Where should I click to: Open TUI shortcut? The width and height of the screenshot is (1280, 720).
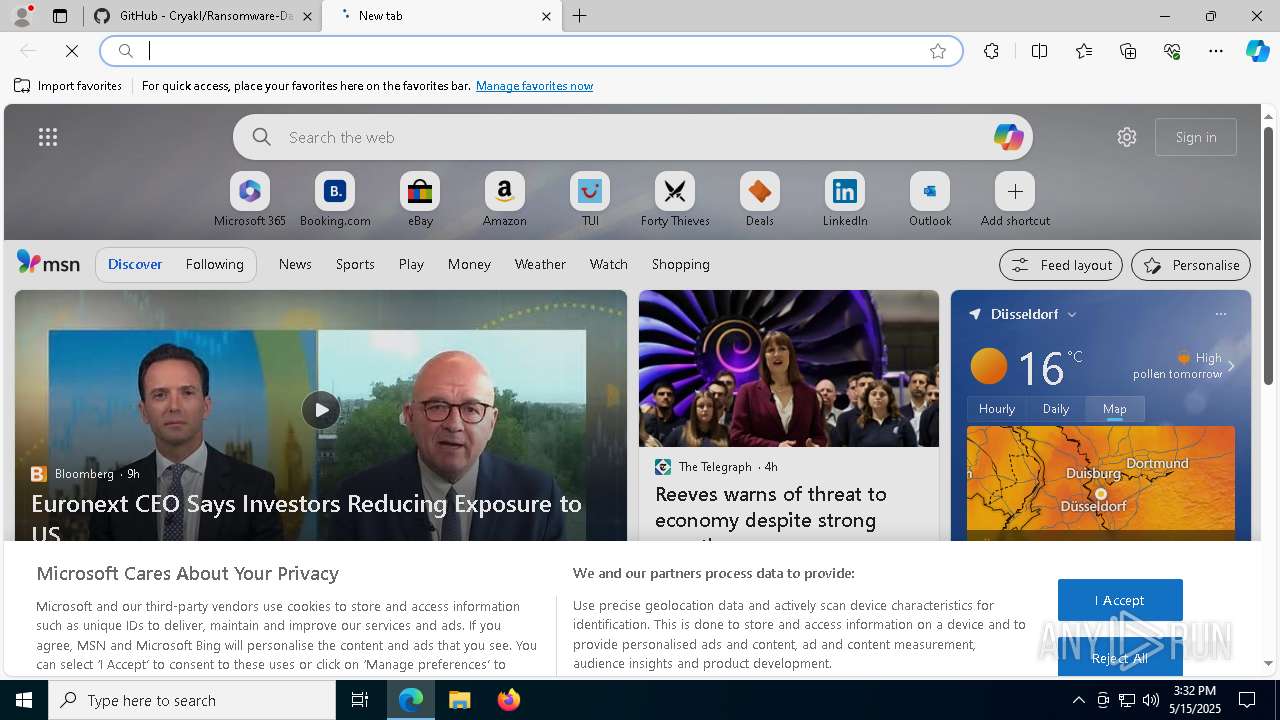(x=590, y=200)
